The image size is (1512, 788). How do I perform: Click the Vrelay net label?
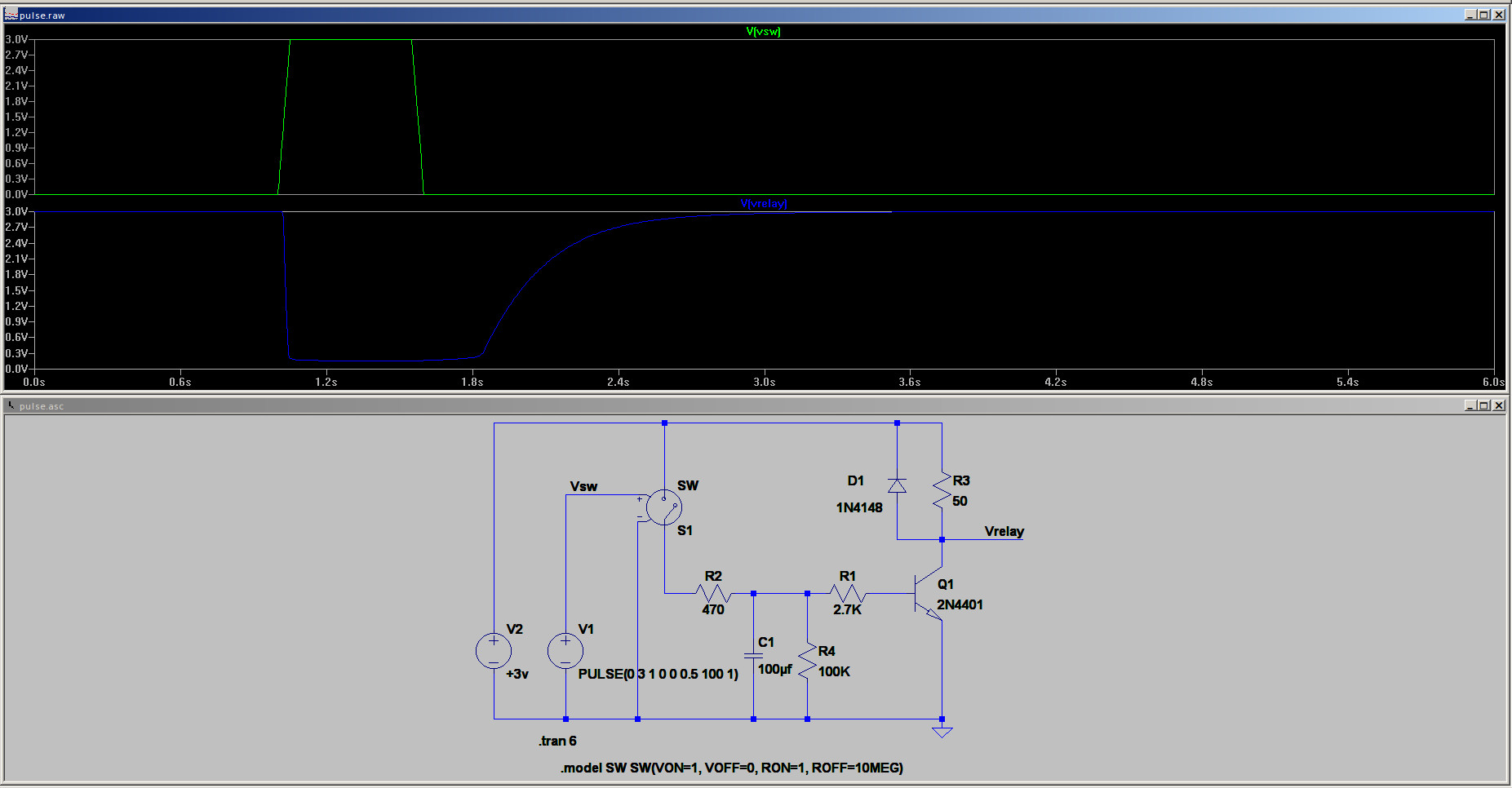[1004, 531]
